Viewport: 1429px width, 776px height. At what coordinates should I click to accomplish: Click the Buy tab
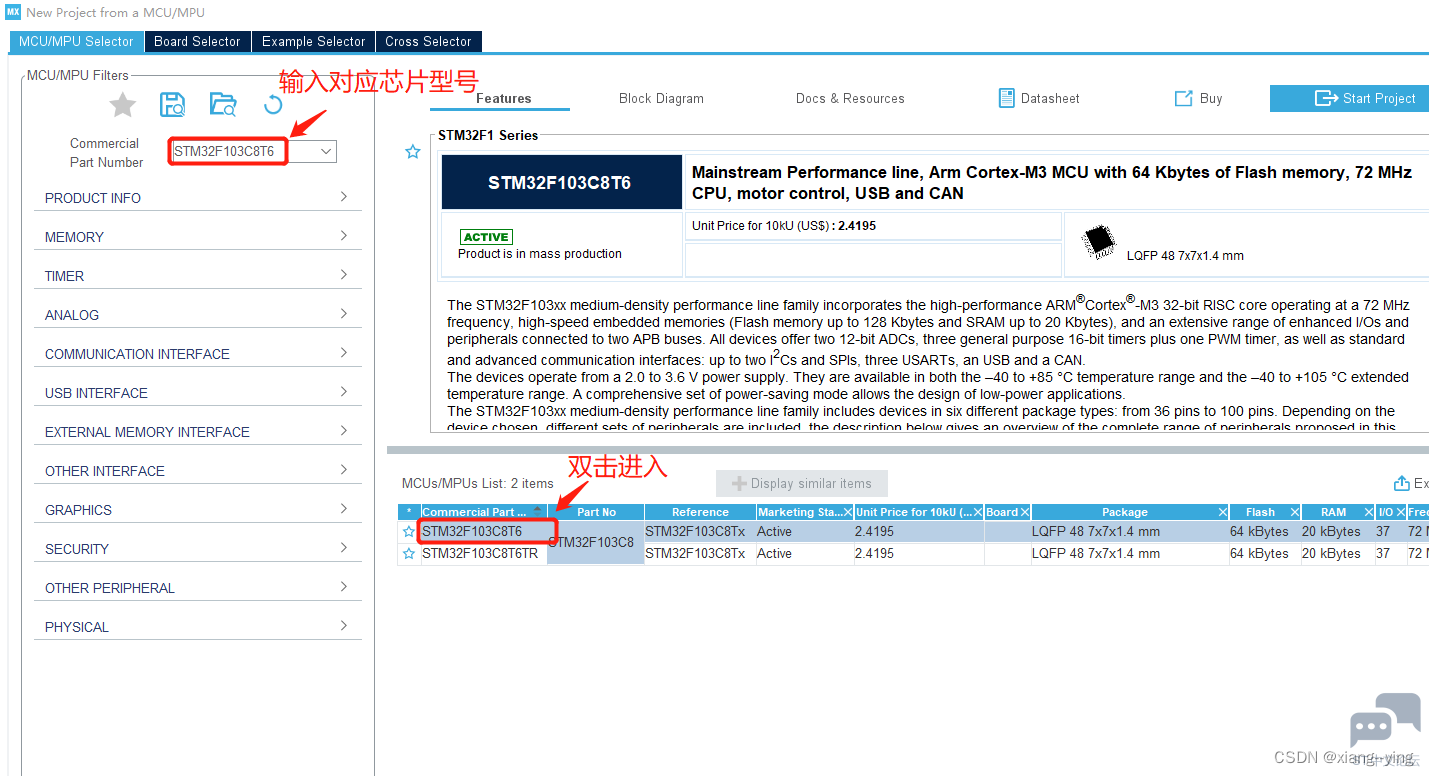[x=1198, y=98]
